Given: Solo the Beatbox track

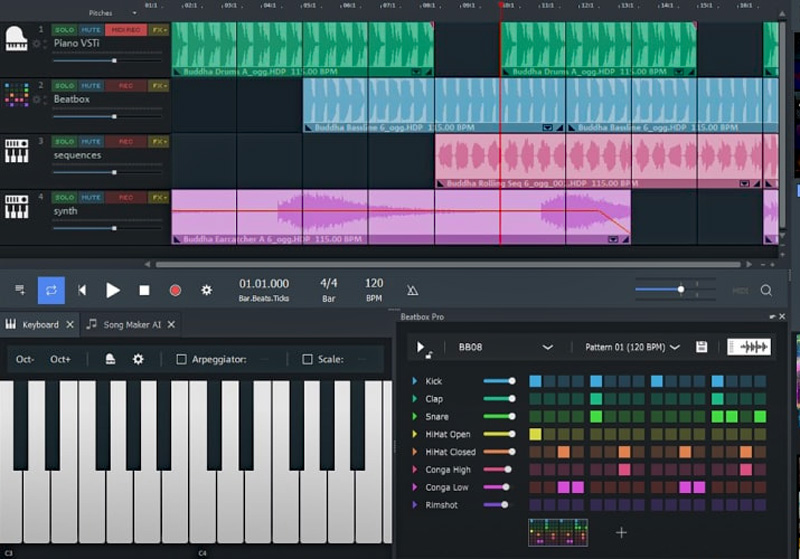Looking at the screenshot, I should pyautogui.click(x=64, y=86).
